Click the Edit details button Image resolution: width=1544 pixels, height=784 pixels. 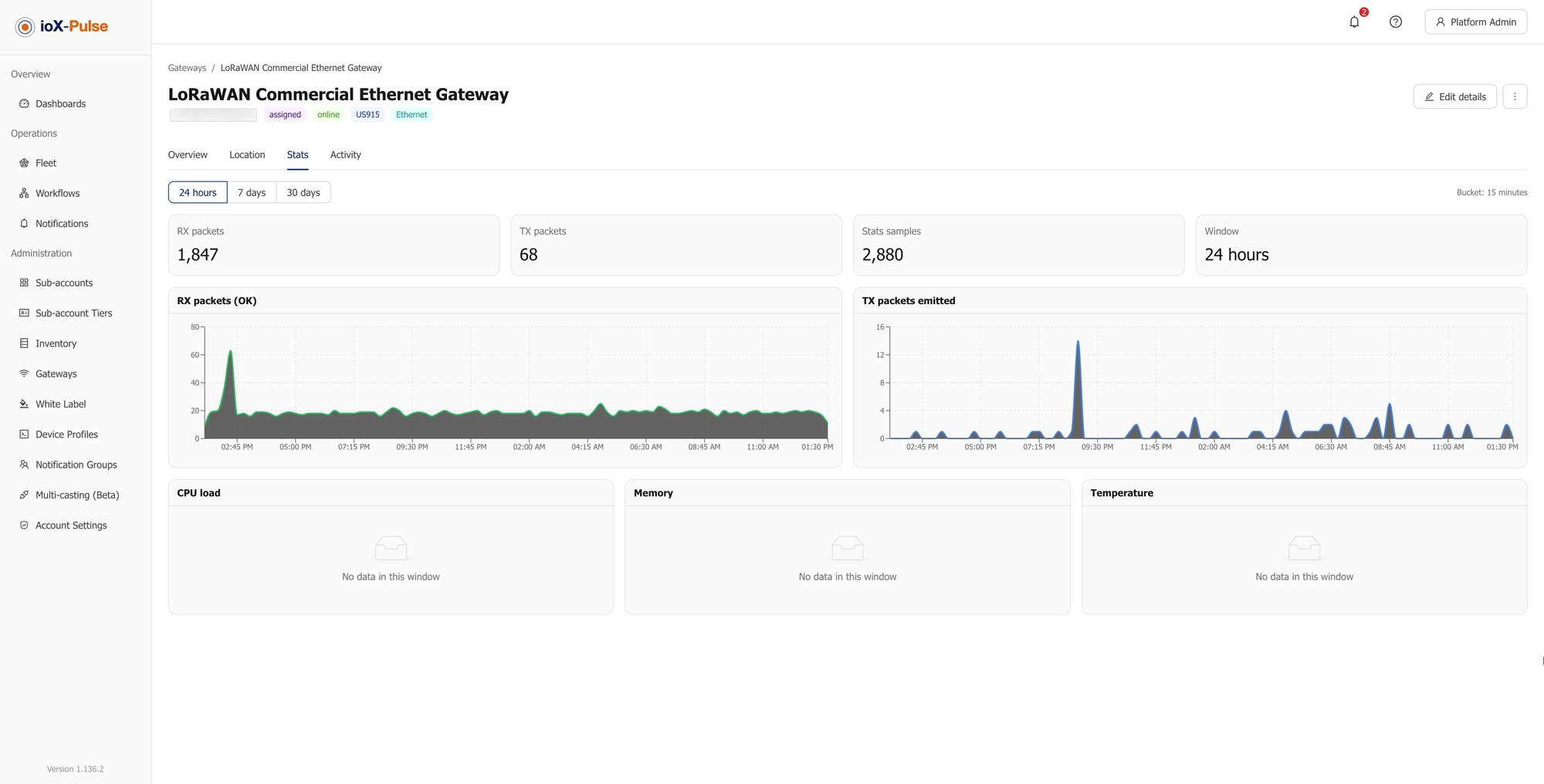[1455, 96]
